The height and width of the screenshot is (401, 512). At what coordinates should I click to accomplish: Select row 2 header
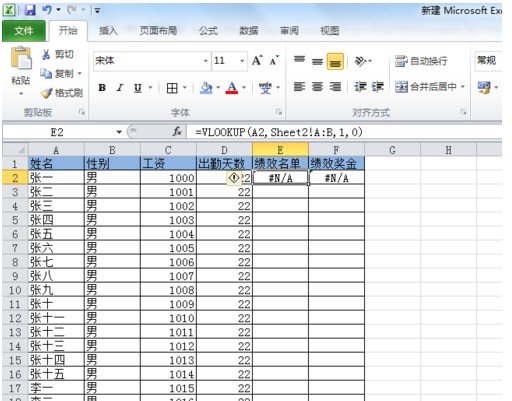(x=15, y=178)
